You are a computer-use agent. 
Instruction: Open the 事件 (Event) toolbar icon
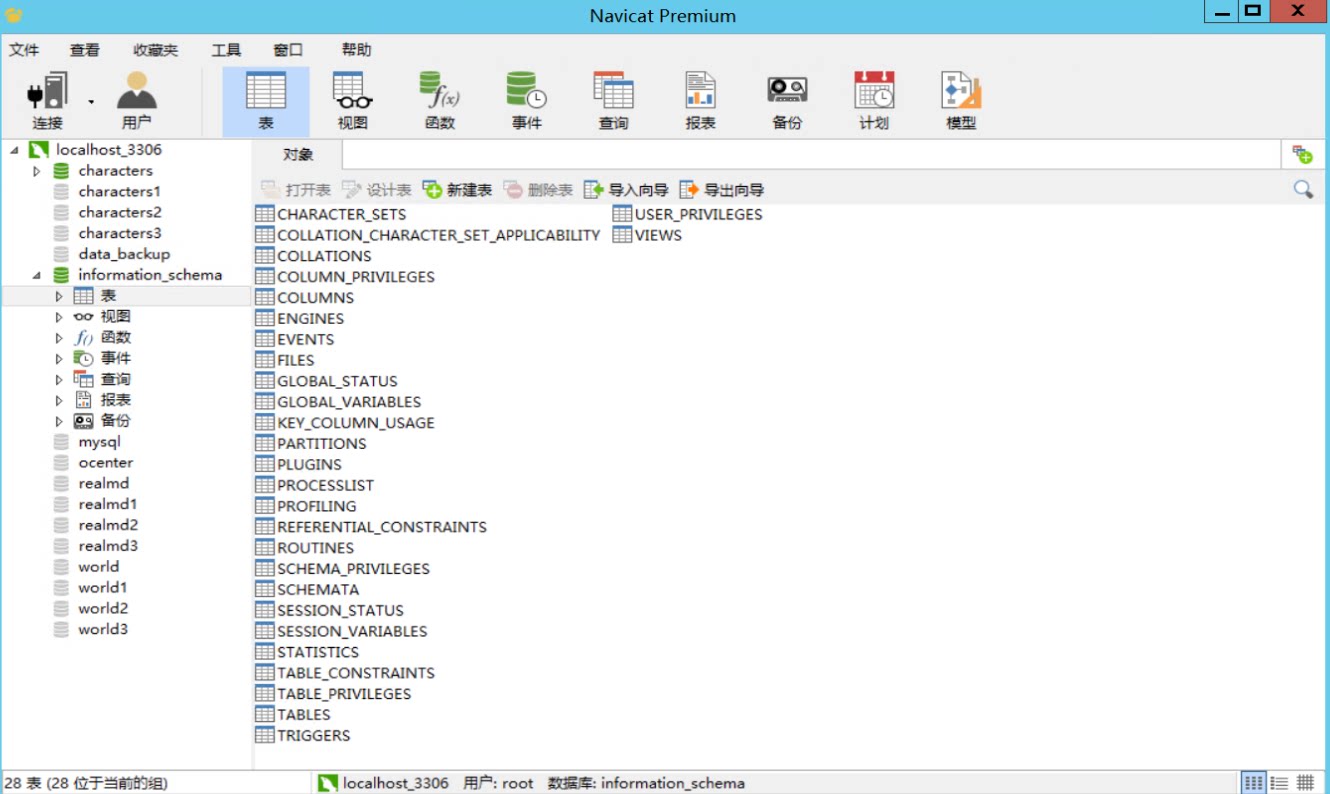(x=526, y=101)
